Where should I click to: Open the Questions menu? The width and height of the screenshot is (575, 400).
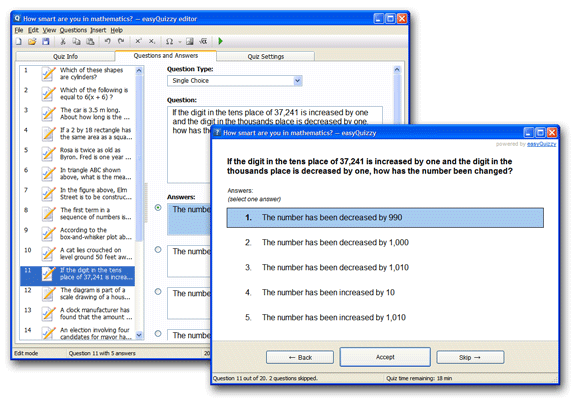73,30
